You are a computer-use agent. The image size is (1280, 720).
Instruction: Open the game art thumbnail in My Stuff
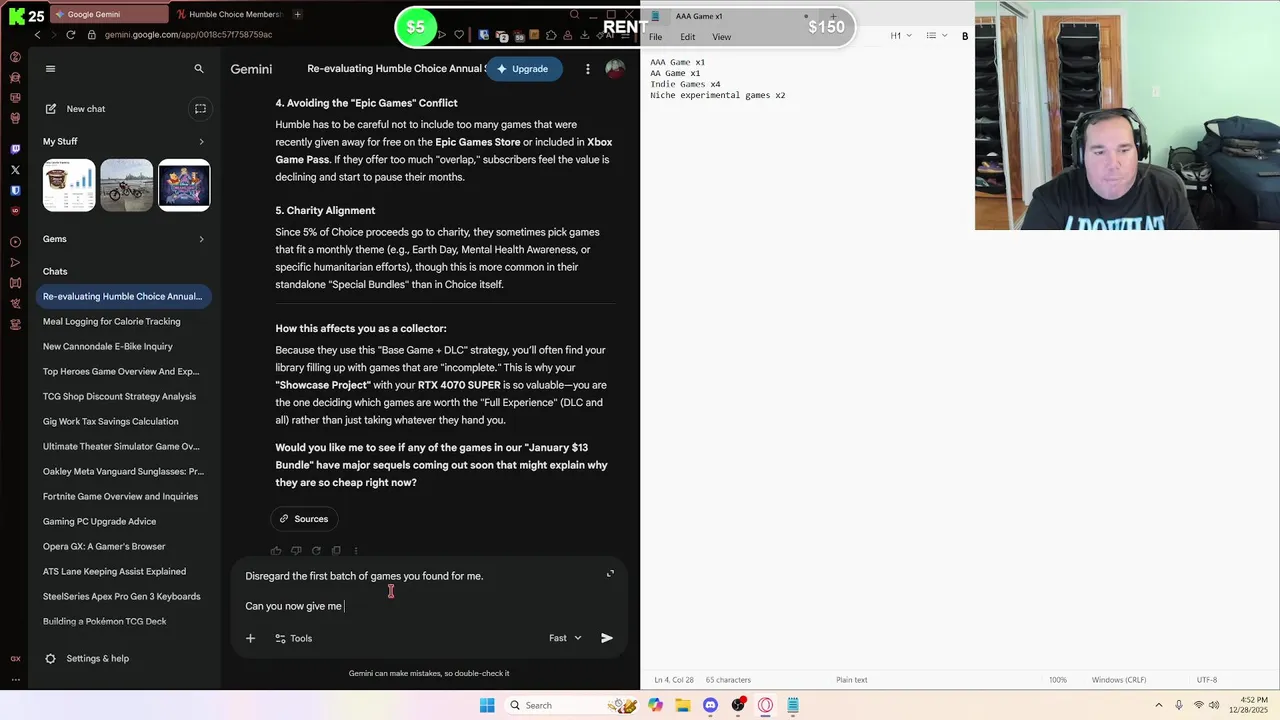tap(184, 185)
